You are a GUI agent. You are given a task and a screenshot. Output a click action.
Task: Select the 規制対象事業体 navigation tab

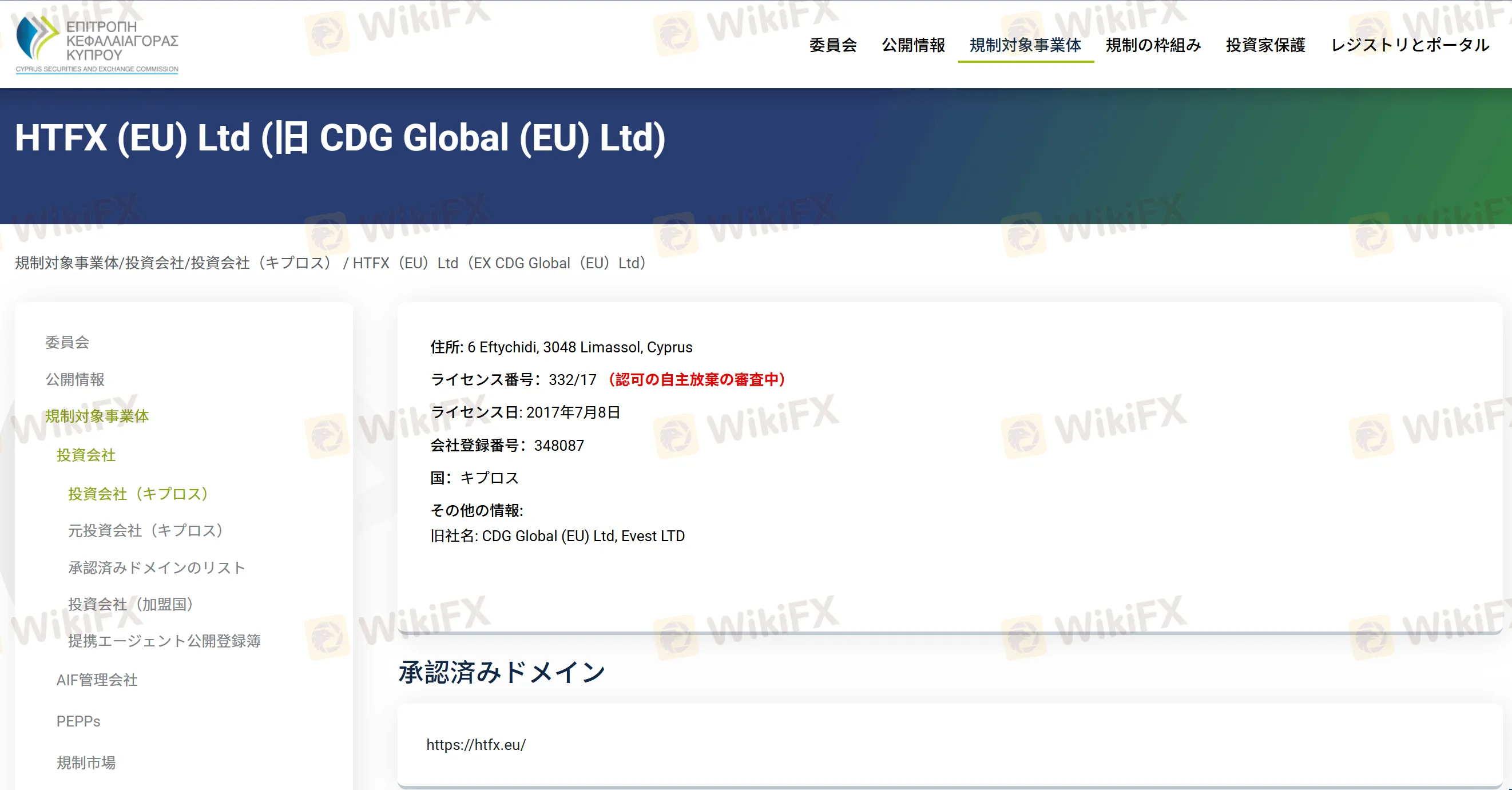coord(1025,45)
